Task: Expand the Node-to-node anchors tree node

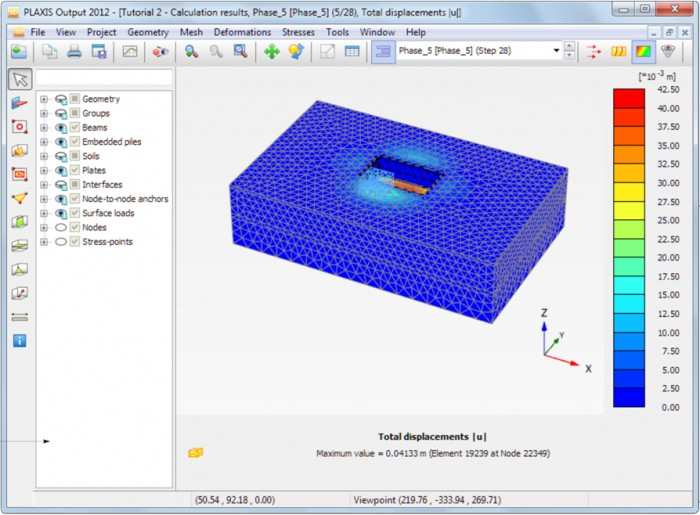Action: pos(44,199)
